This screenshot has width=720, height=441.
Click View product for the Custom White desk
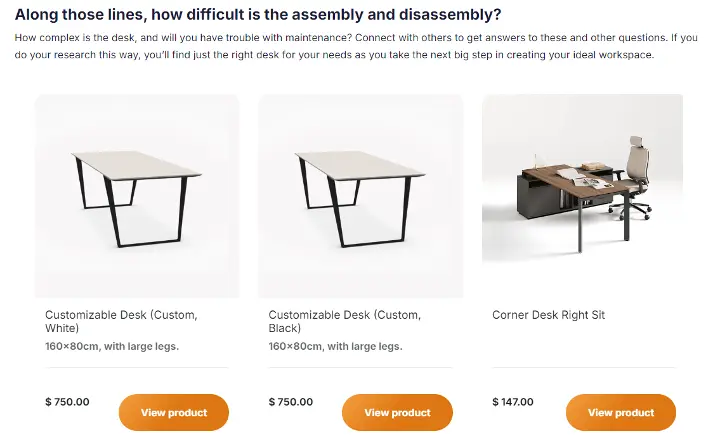pos(173,412)
